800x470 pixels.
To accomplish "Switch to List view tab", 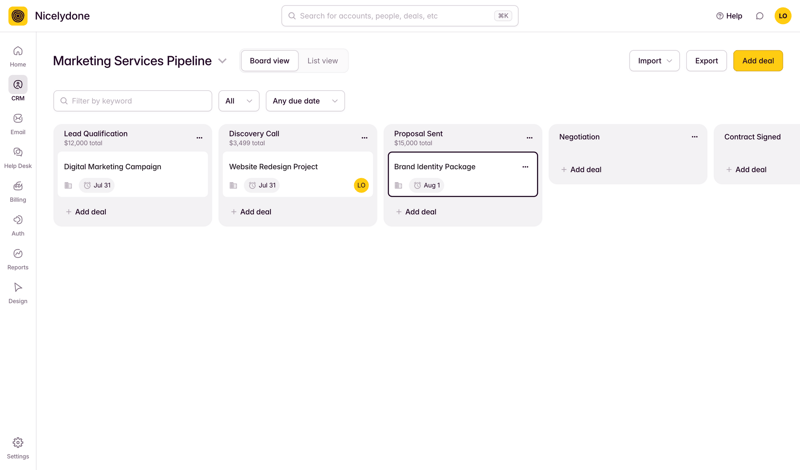I will pyautogui.click(x=322, y=61).
